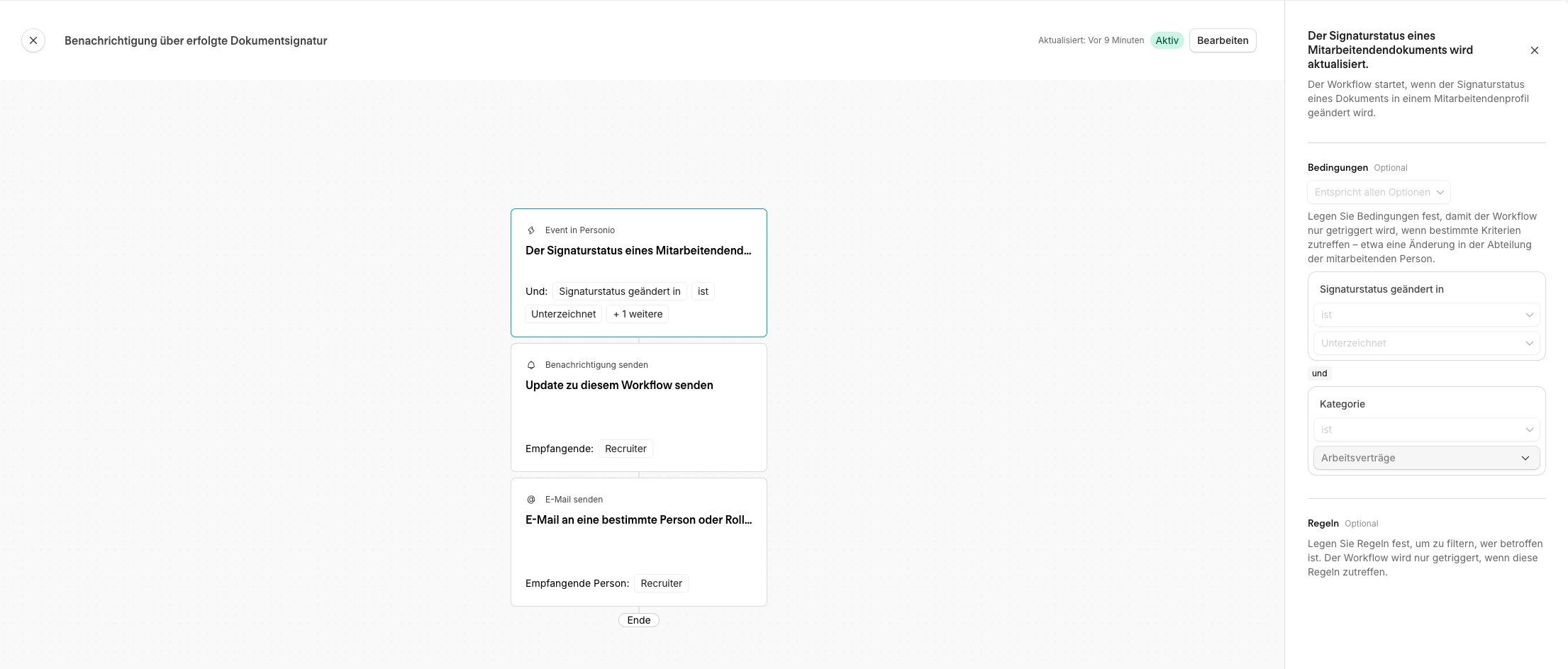Click the Recruiter chip next to Empfangende Person
The width and height of the screenshot is (1568, 669).
[661, 583]
